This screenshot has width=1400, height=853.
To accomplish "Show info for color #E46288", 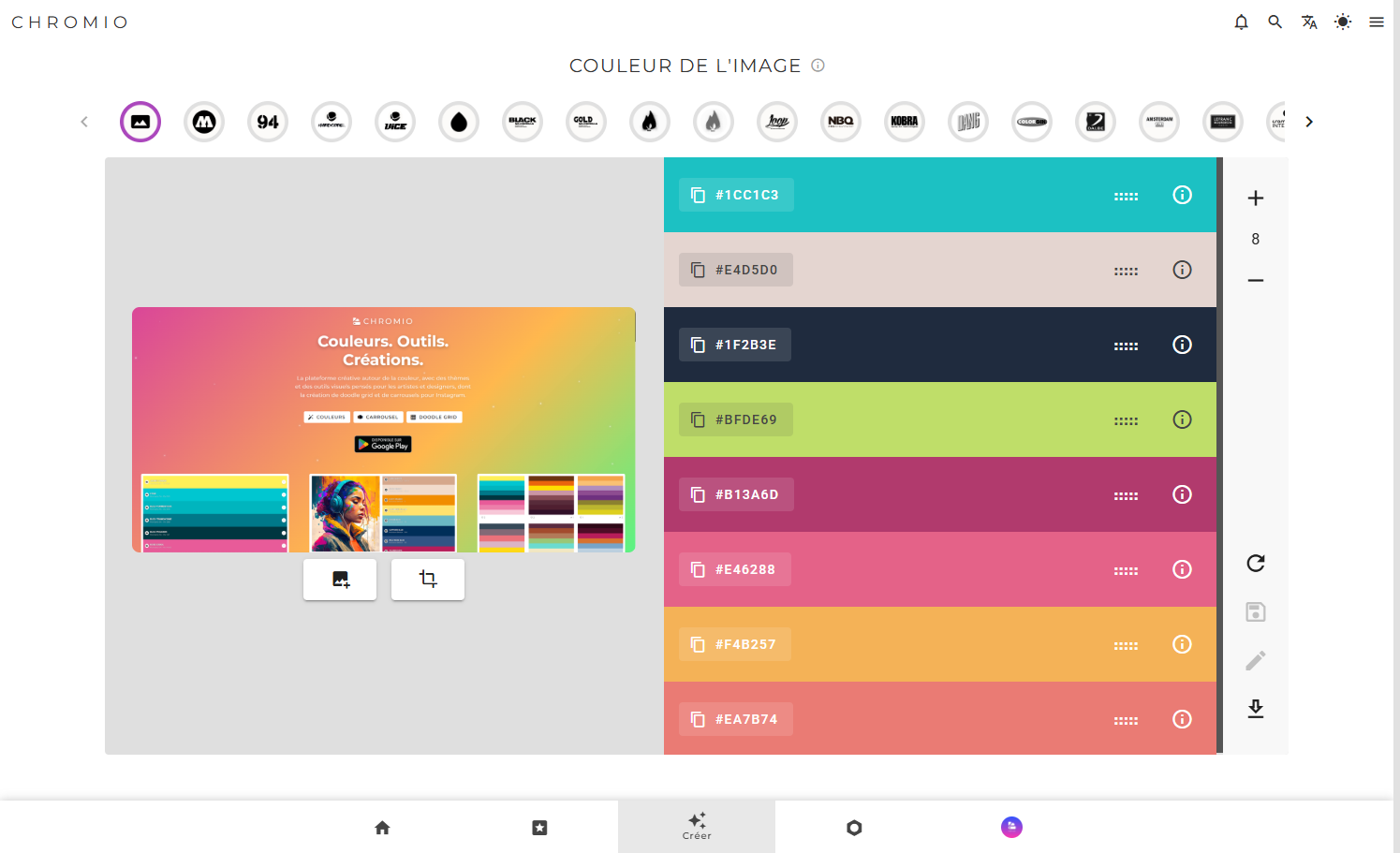I will 1183,569.
